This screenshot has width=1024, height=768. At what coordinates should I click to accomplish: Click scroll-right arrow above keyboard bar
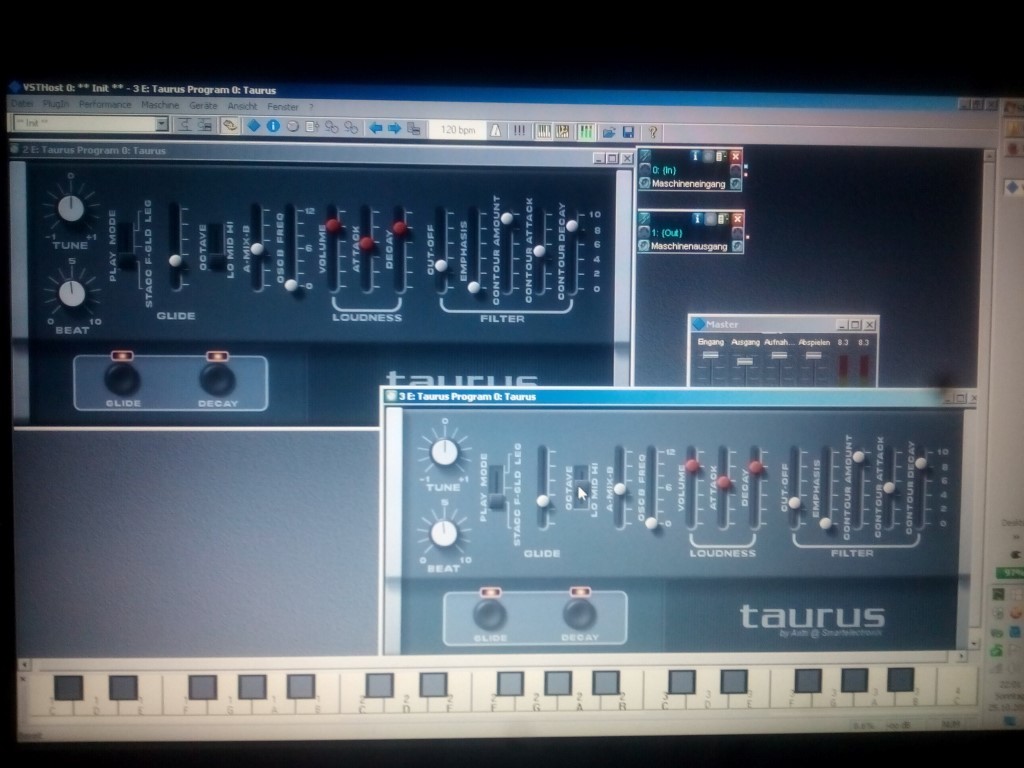tap(961, 656)
